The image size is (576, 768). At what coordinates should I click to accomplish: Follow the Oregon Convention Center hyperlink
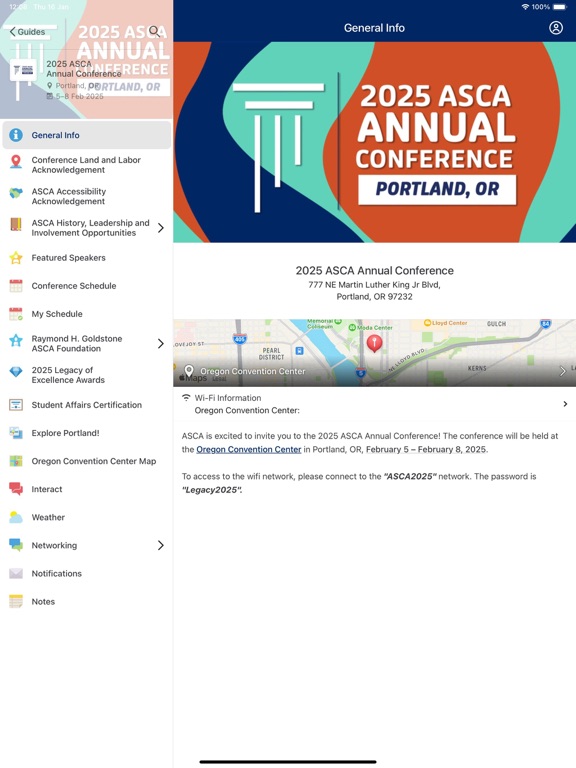tap(248, 449)
